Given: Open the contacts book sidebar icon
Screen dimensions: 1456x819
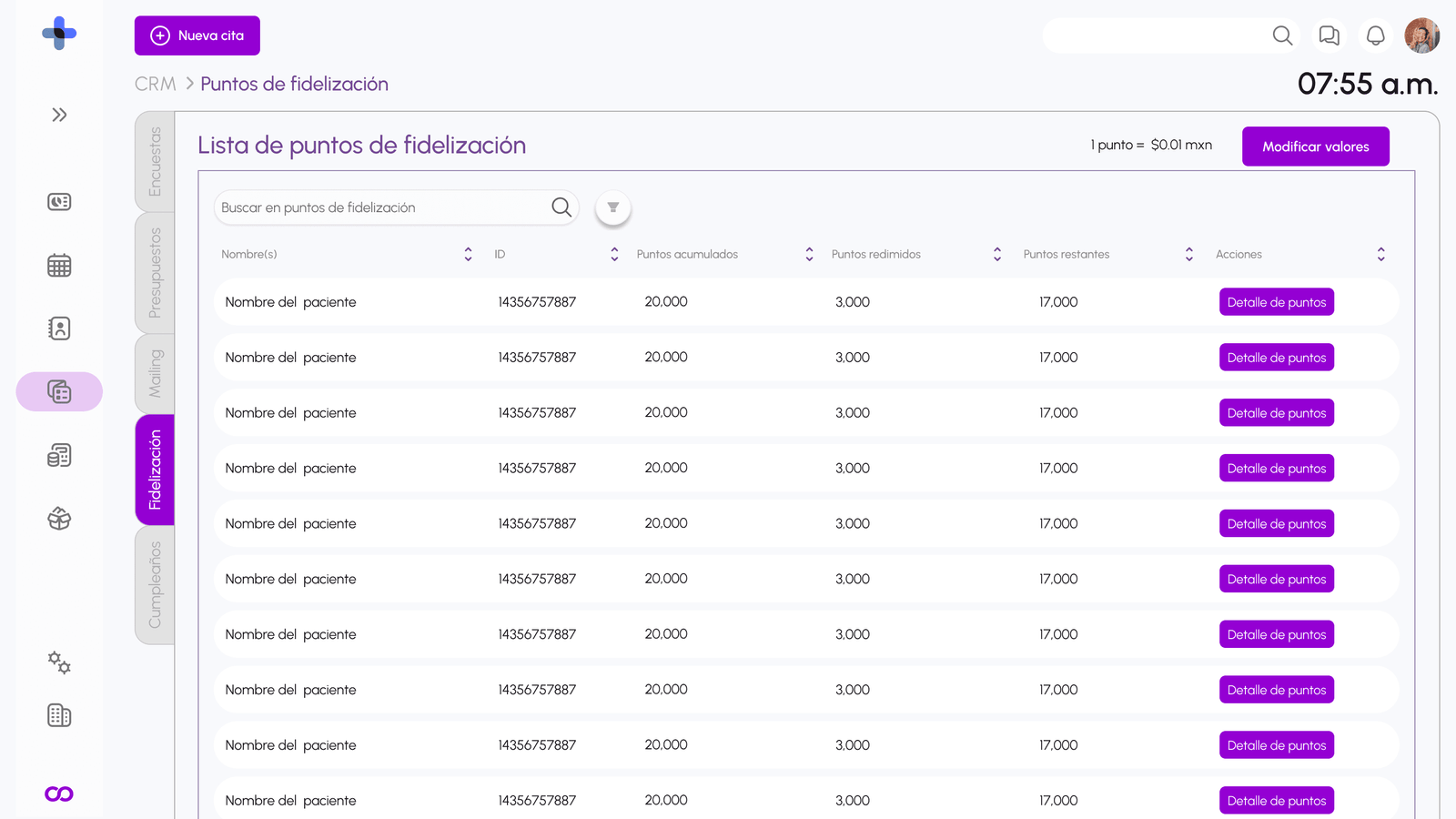Looking at the screenshot, I should (x=59, y=329).
